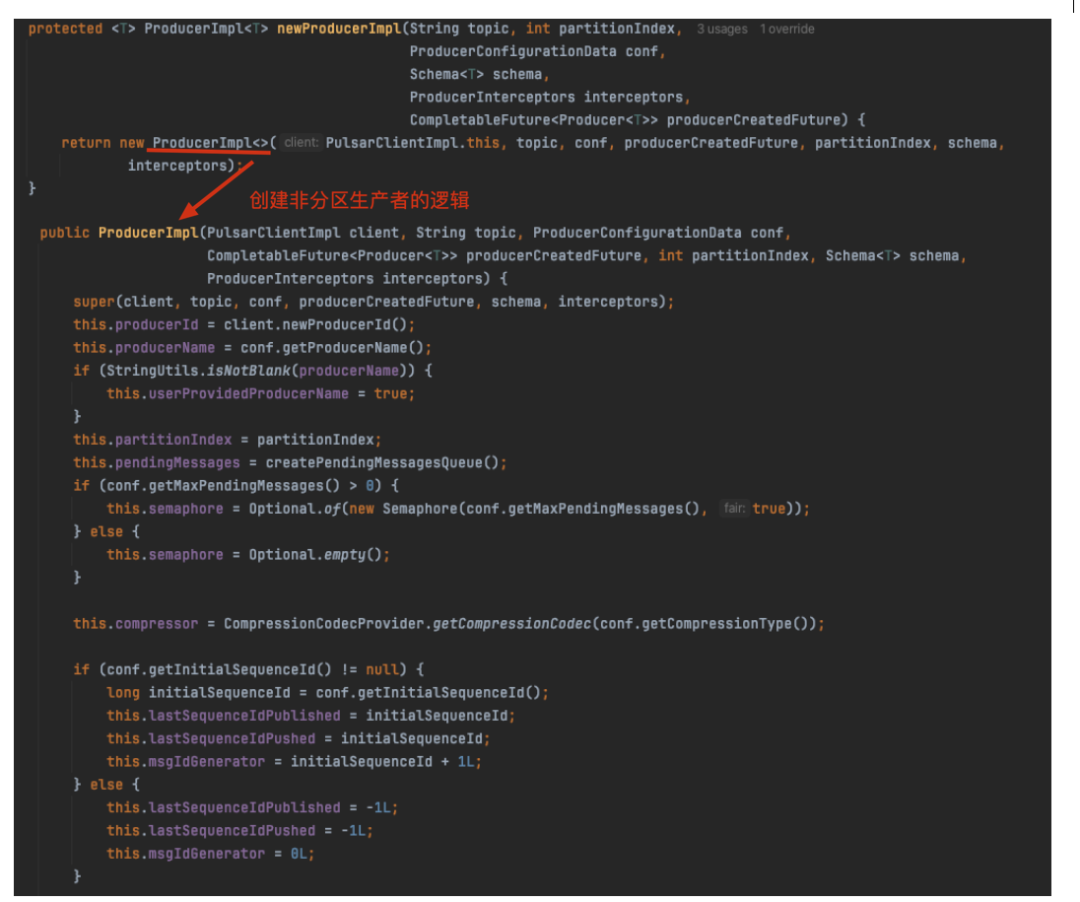Click the 'null' keyword in the if condition
The width and height of the screenshot is (1080, 902).
[382, 669]
